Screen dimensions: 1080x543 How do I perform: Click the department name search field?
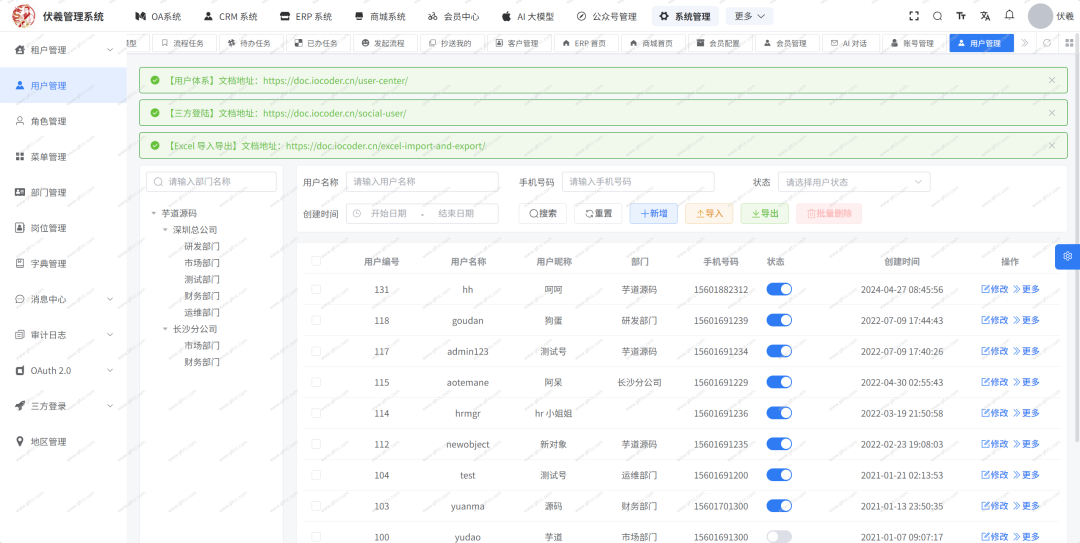click(x=211, y=182)
